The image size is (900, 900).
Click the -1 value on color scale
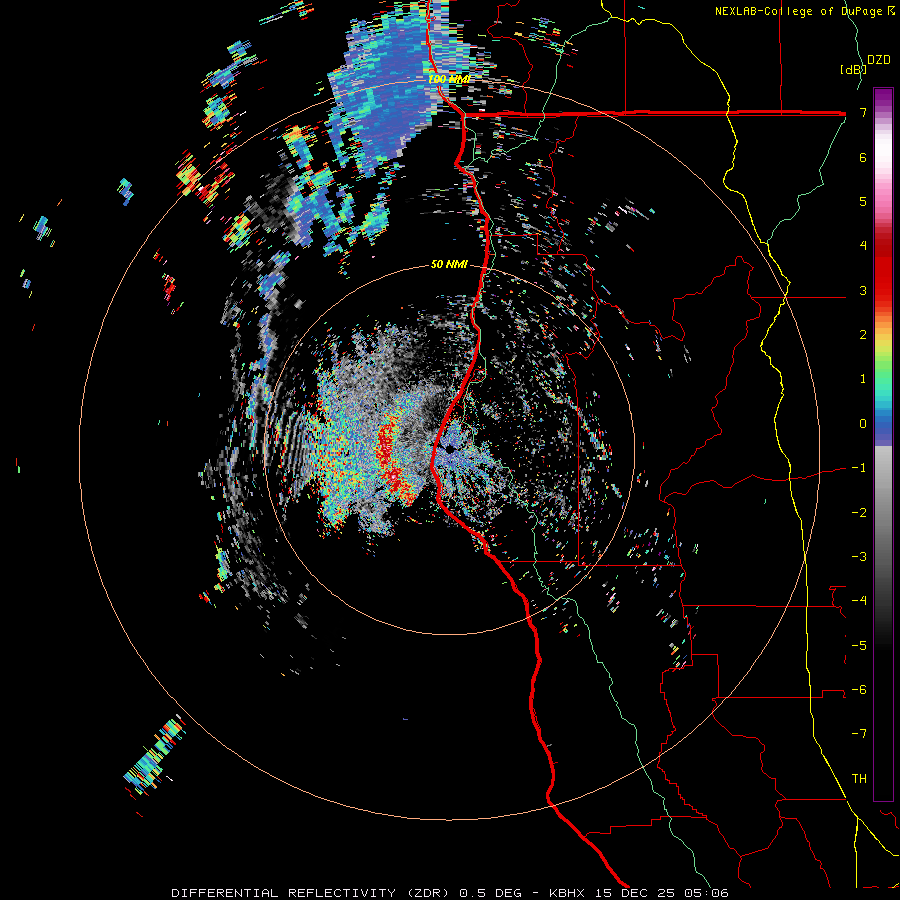coord(859,468)
